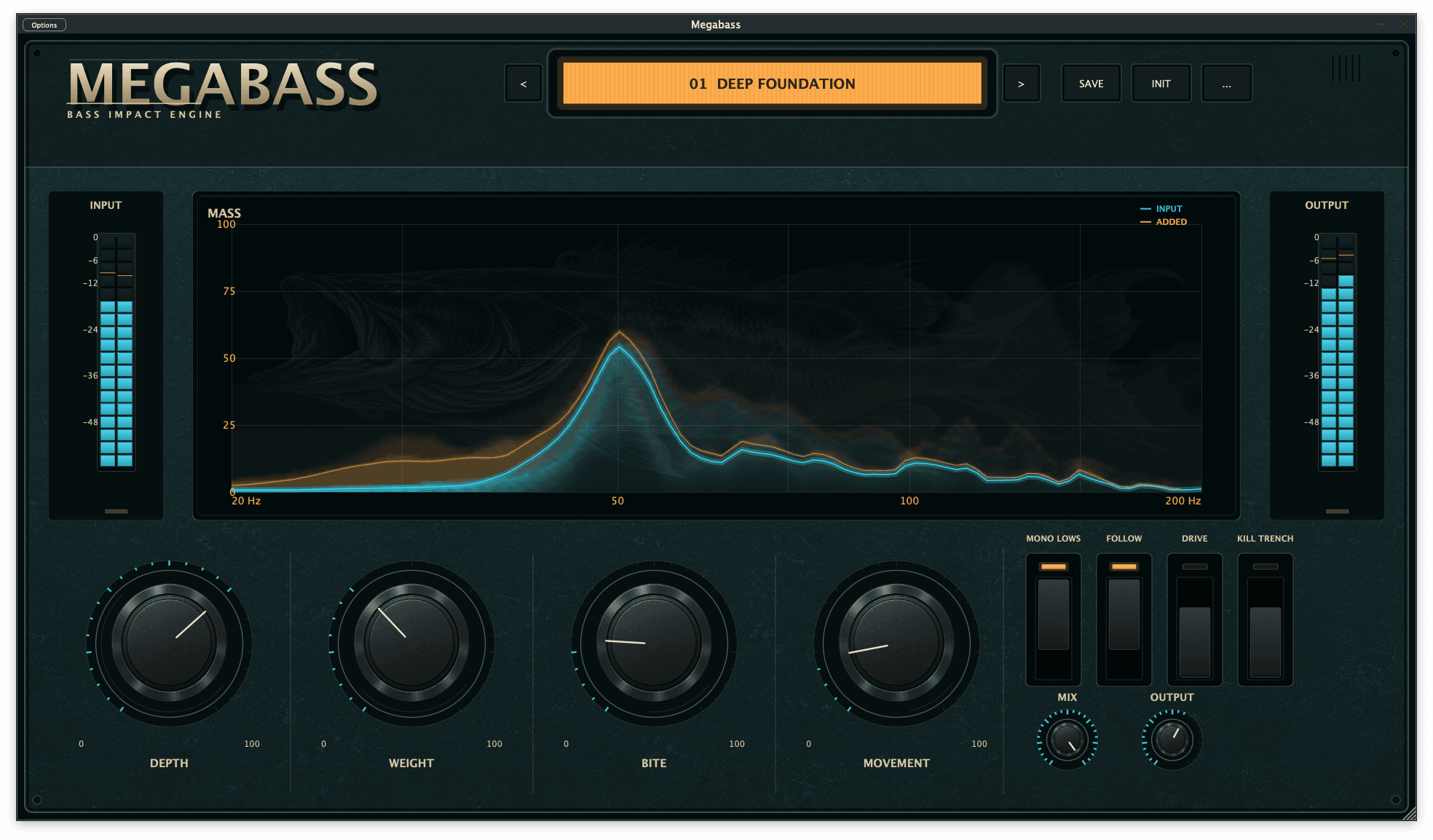The width and height of the screenshot is (1433, 840).
Task: Click the MASS graph label
Action: (224, 213)
